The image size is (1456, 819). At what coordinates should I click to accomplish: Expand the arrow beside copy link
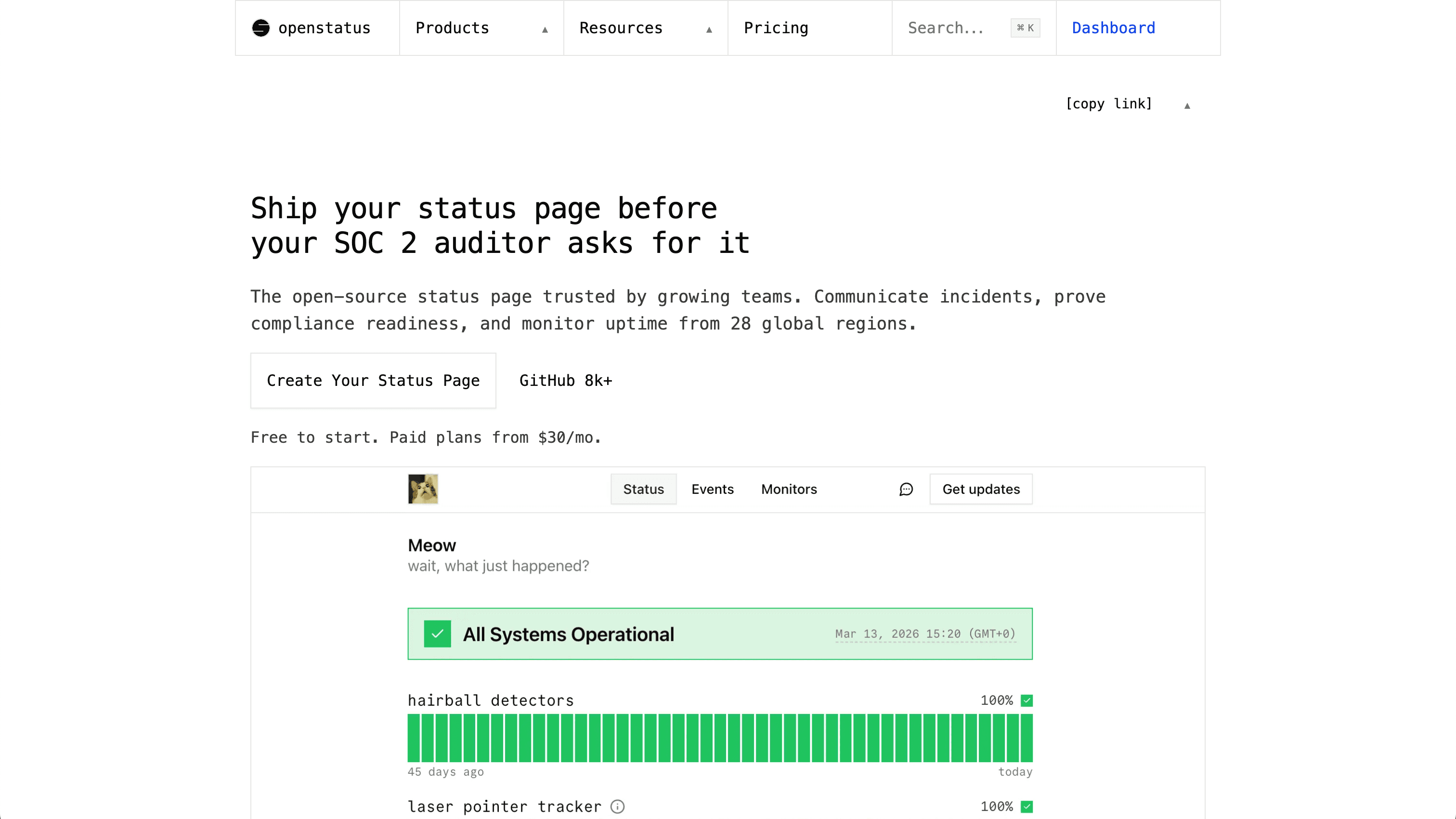(1187, 105)
